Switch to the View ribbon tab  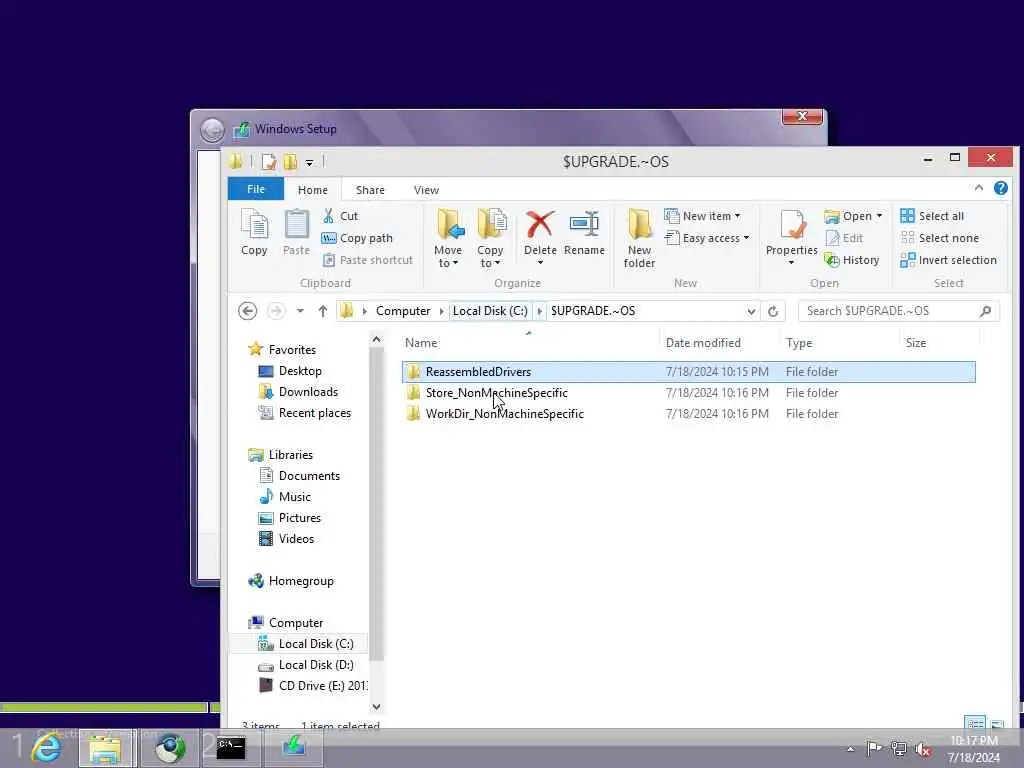click(x=426, y=190)
